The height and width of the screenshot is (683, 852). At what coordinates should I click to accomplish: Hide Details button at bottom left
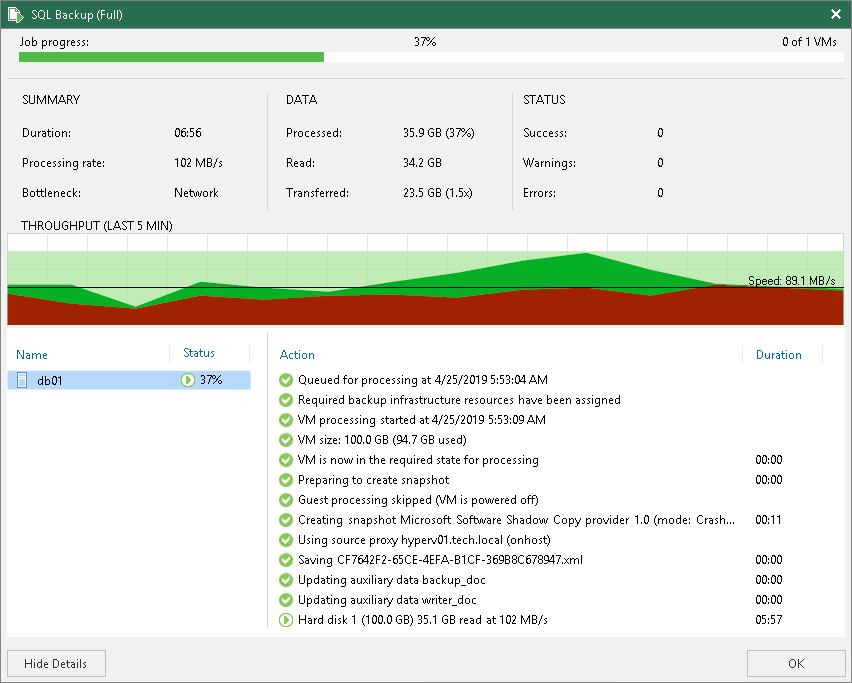pyautogui.click(x=56, y=663)
